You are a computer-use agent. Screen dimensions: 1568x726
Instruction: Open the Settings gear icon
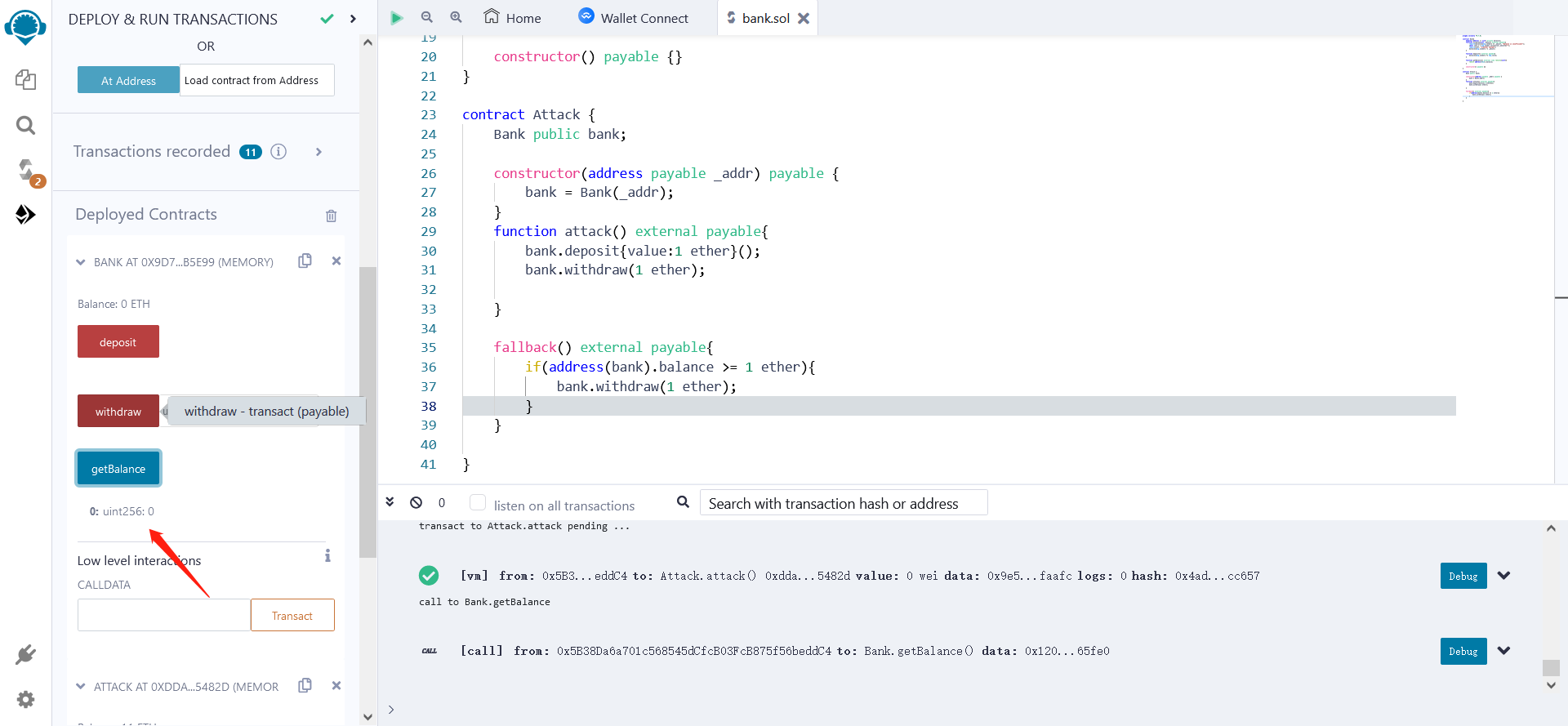pos(25,700)
